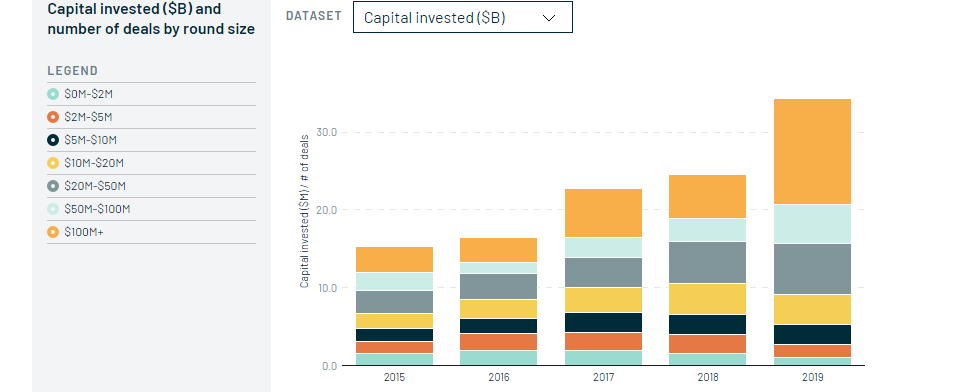The height and width of the screenshot is (392, 959).
Task: Click the 30.0 y-axis value
Action: point(327,132)
